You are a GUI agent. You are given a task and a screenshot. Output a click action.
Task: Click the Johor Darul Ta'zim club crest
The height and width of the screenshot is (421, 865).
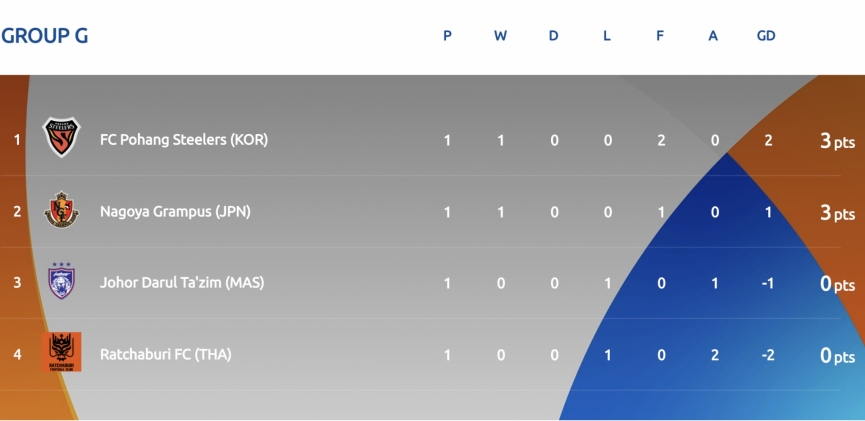coord(61,280)
